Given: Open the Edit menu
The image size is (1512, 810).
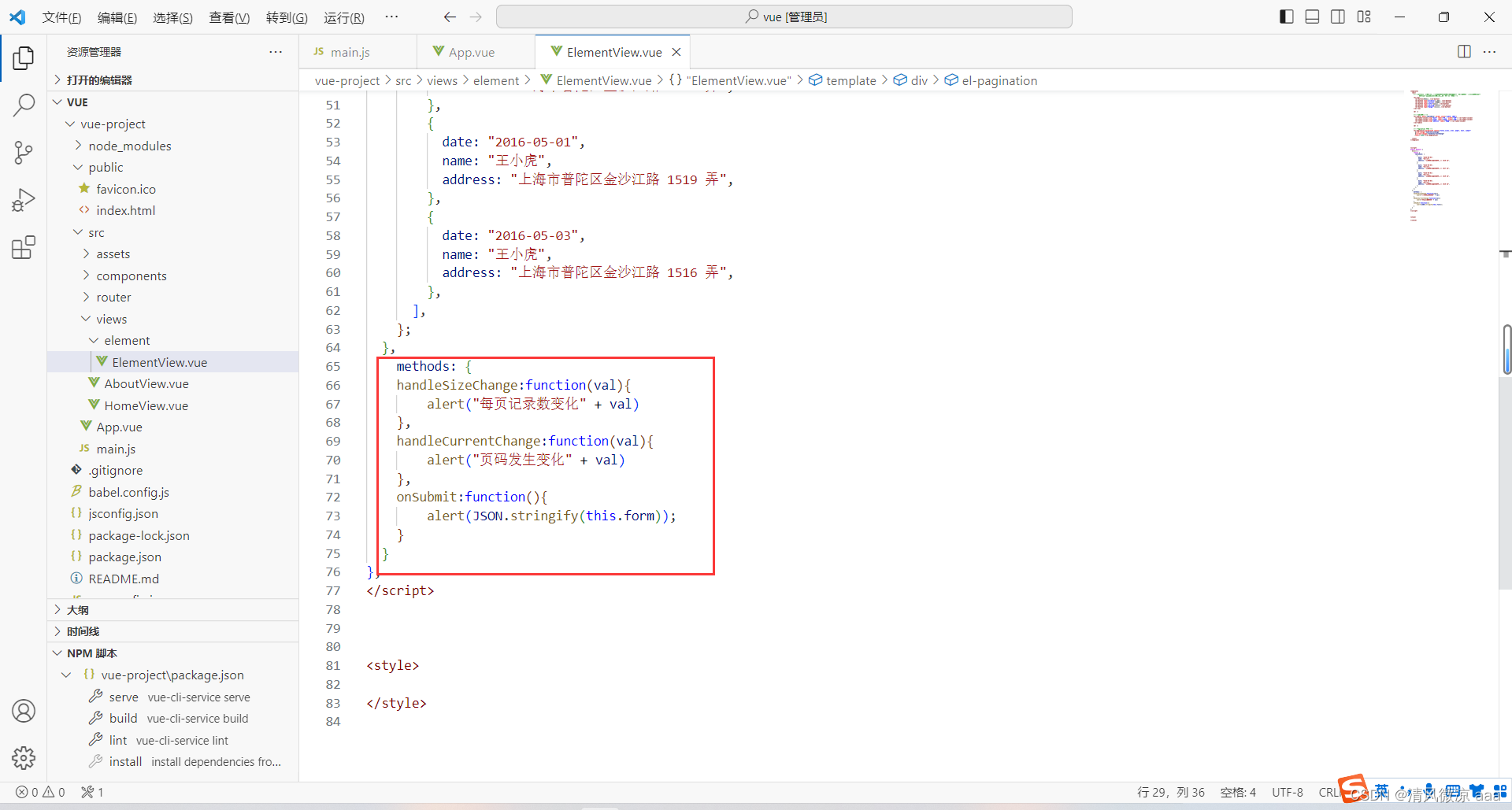Looking at the screenshot, I should tap(117, 17).
